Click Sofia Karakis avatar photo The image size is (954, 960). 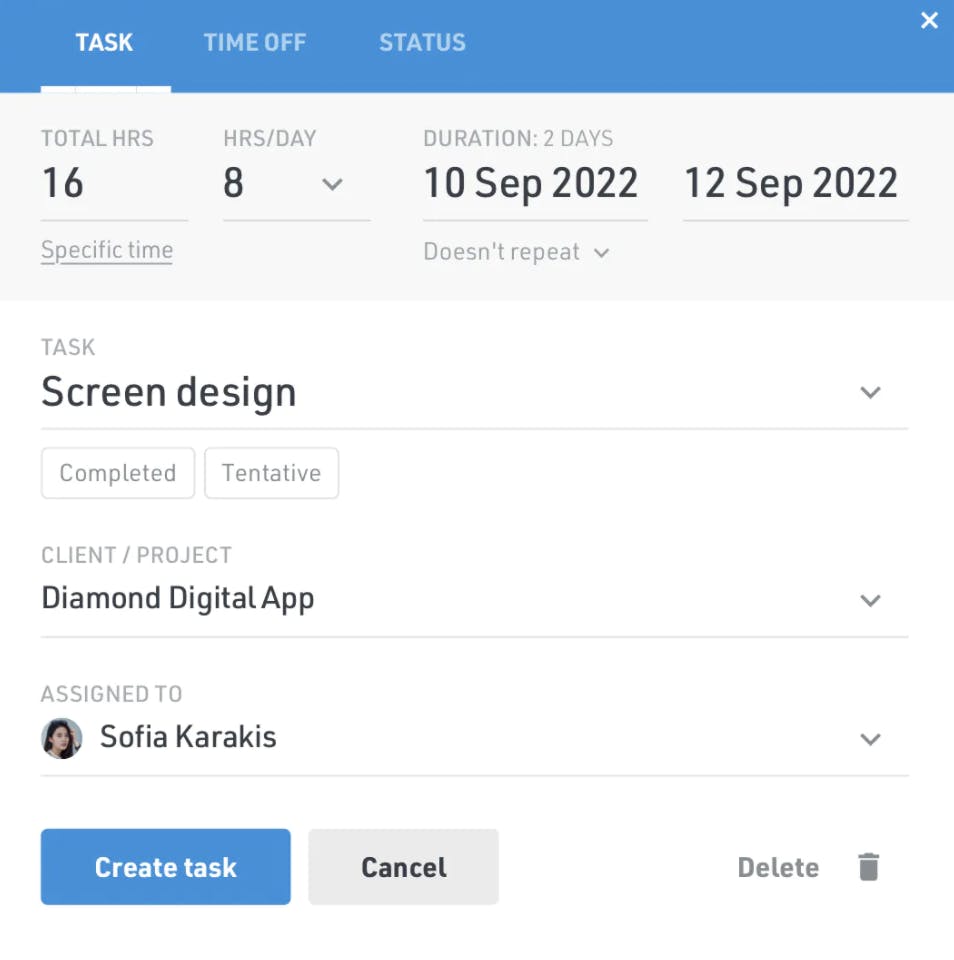(x=62, y=738)
